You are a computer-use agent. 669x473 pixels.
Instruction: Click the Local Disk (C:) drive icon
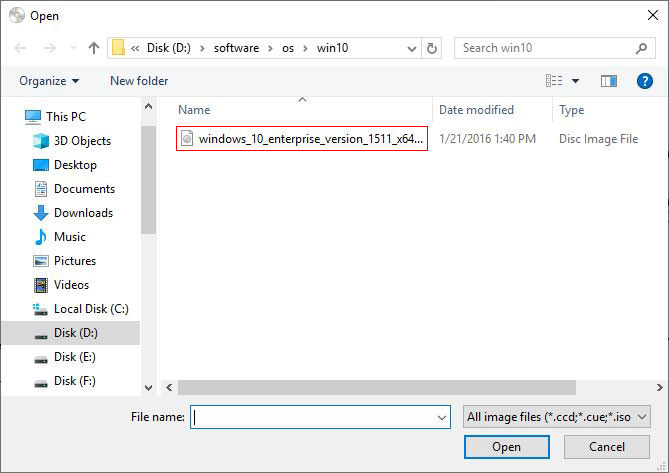pos(41,309)
